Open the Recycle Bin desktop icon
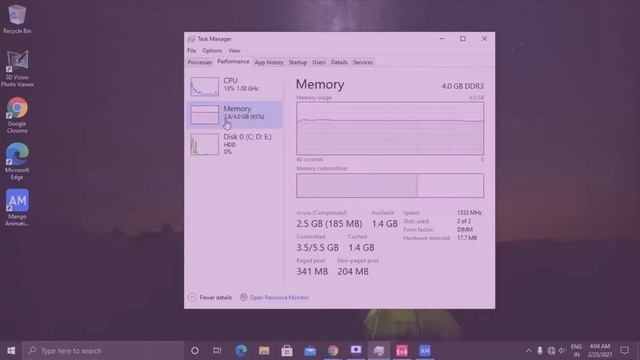The height and width of the screenshot is (360, 640). tap(17, 19)
